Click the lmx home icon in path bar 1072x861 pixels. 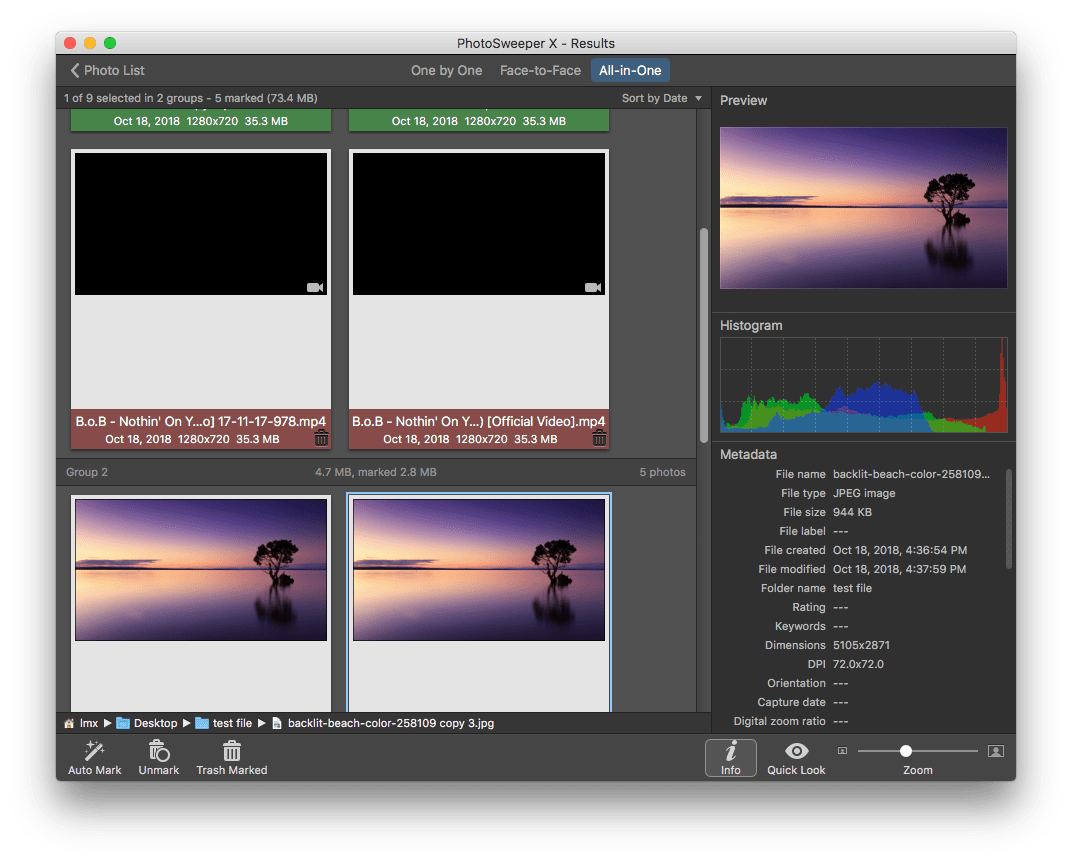click(69, 723)
